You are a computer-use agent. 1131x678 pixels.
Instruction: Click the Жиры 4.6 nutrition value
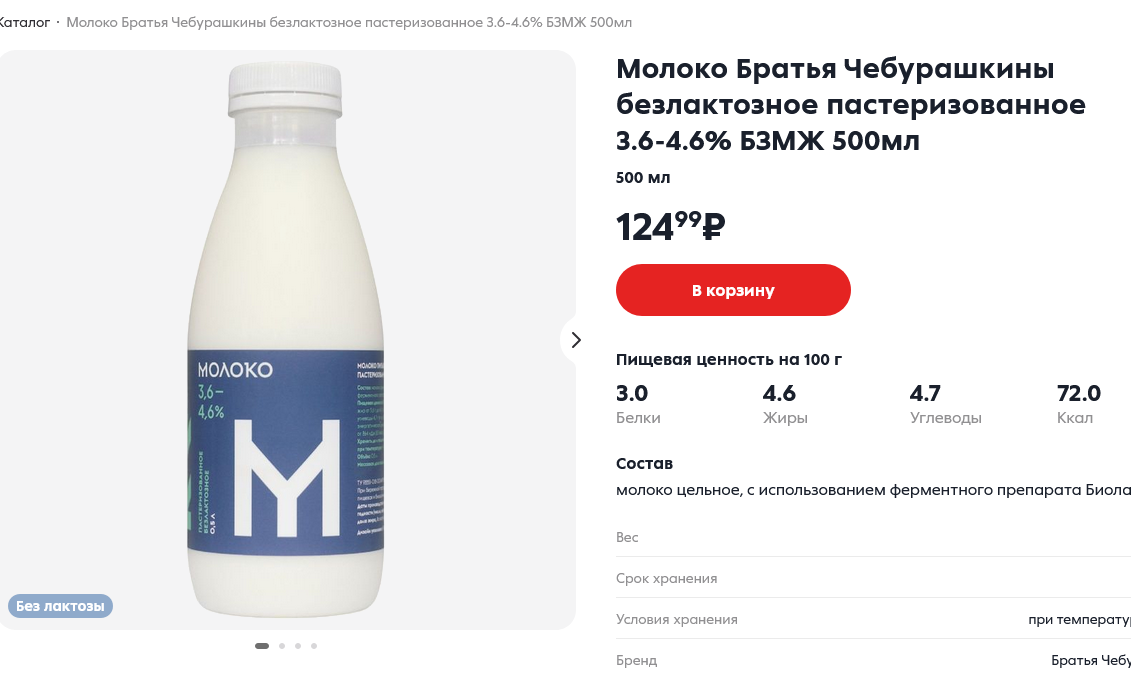coord(779,393)
